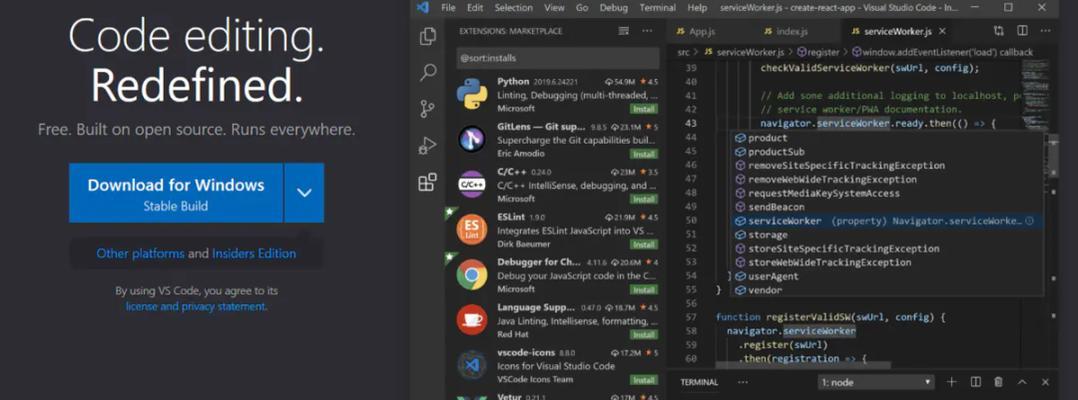Screen dimensions: 1078x400
Task: Install the Language Support Java extension
Action: (x=644, y=335)
